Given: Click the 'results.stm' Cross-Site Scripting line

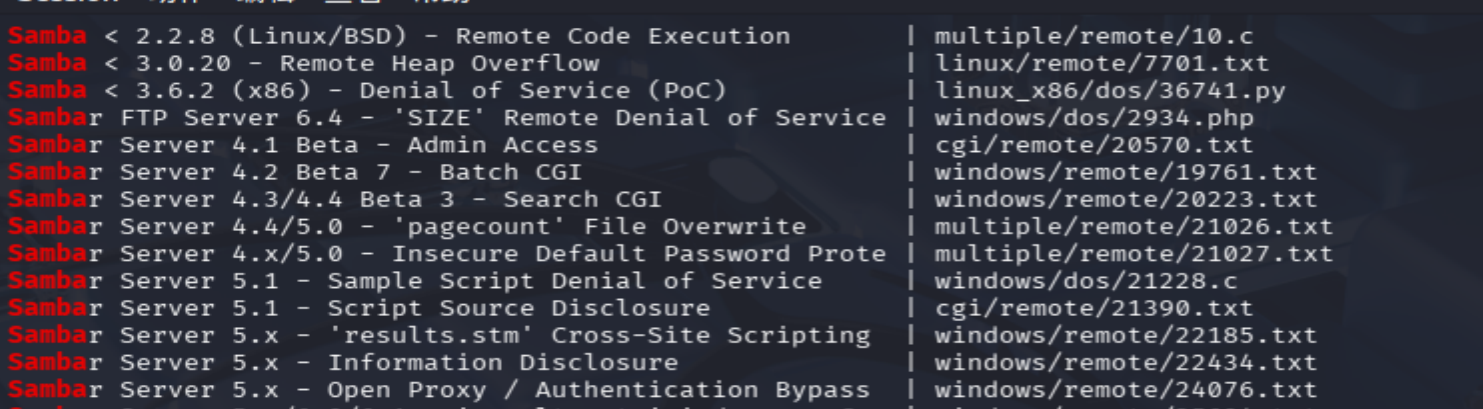Looking at the screenshot, I should [x=439, y=335].
